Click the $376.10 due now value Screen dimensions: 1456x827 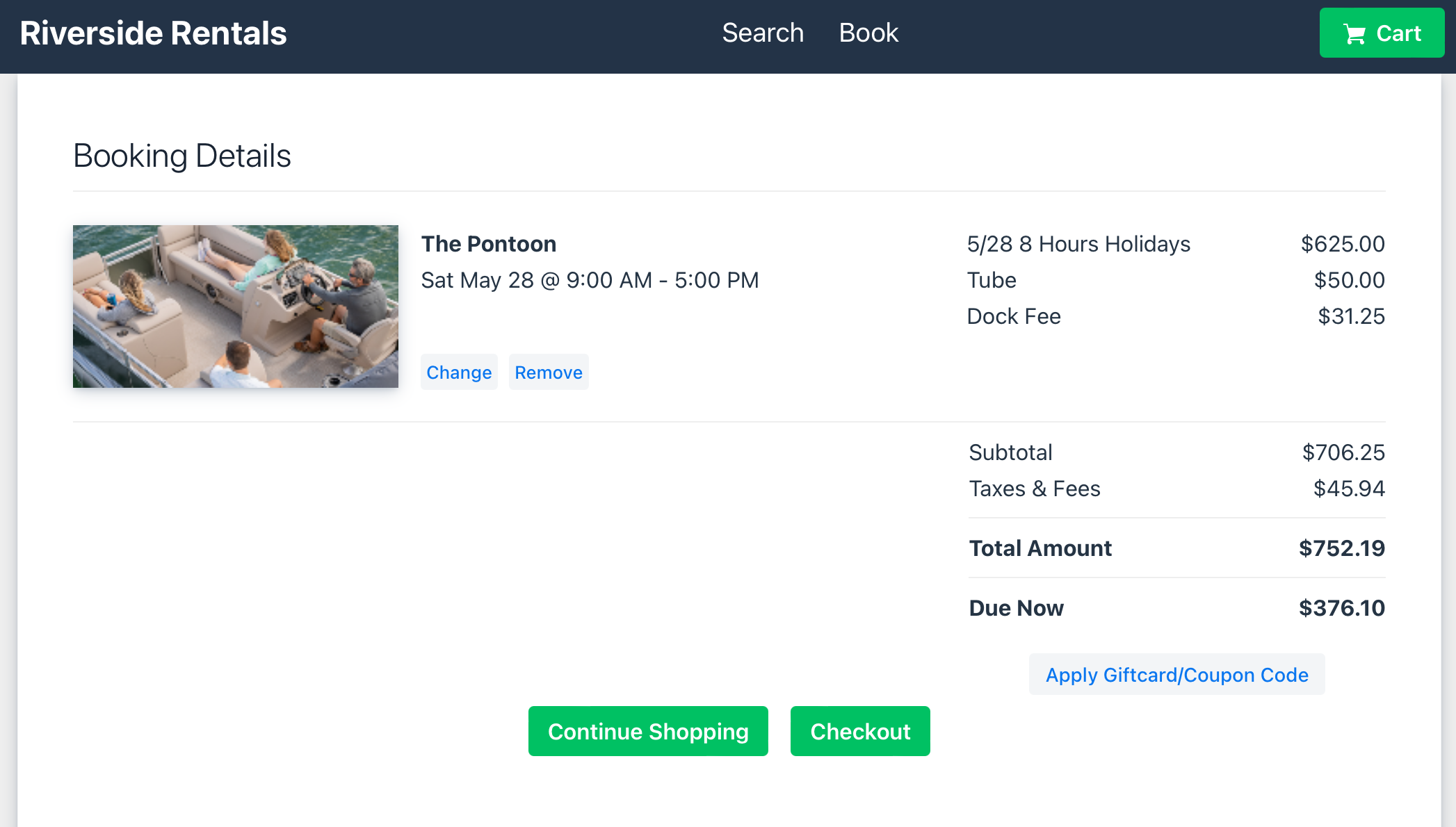pos(1342,608)
